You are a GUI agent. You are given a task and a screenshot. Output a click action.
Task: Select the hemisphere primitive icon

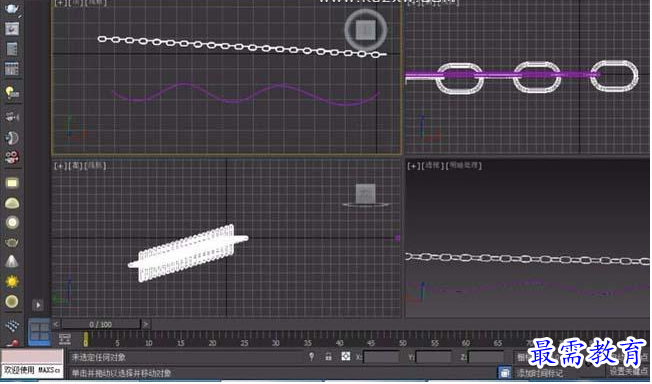pyautogui.click(x=12, y=203)
